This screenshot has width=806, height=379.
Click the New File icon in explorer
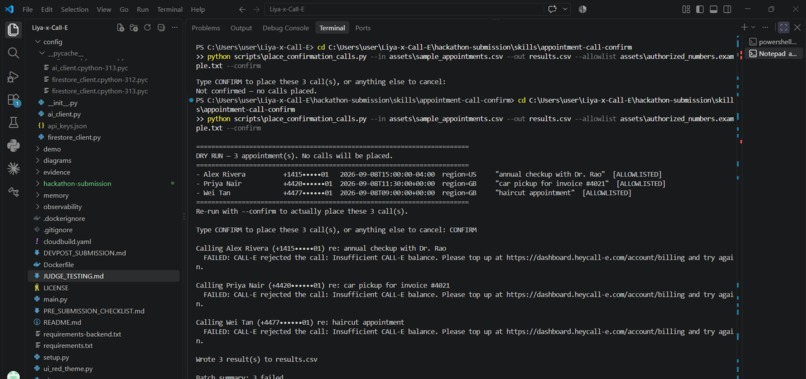[120, 28]
